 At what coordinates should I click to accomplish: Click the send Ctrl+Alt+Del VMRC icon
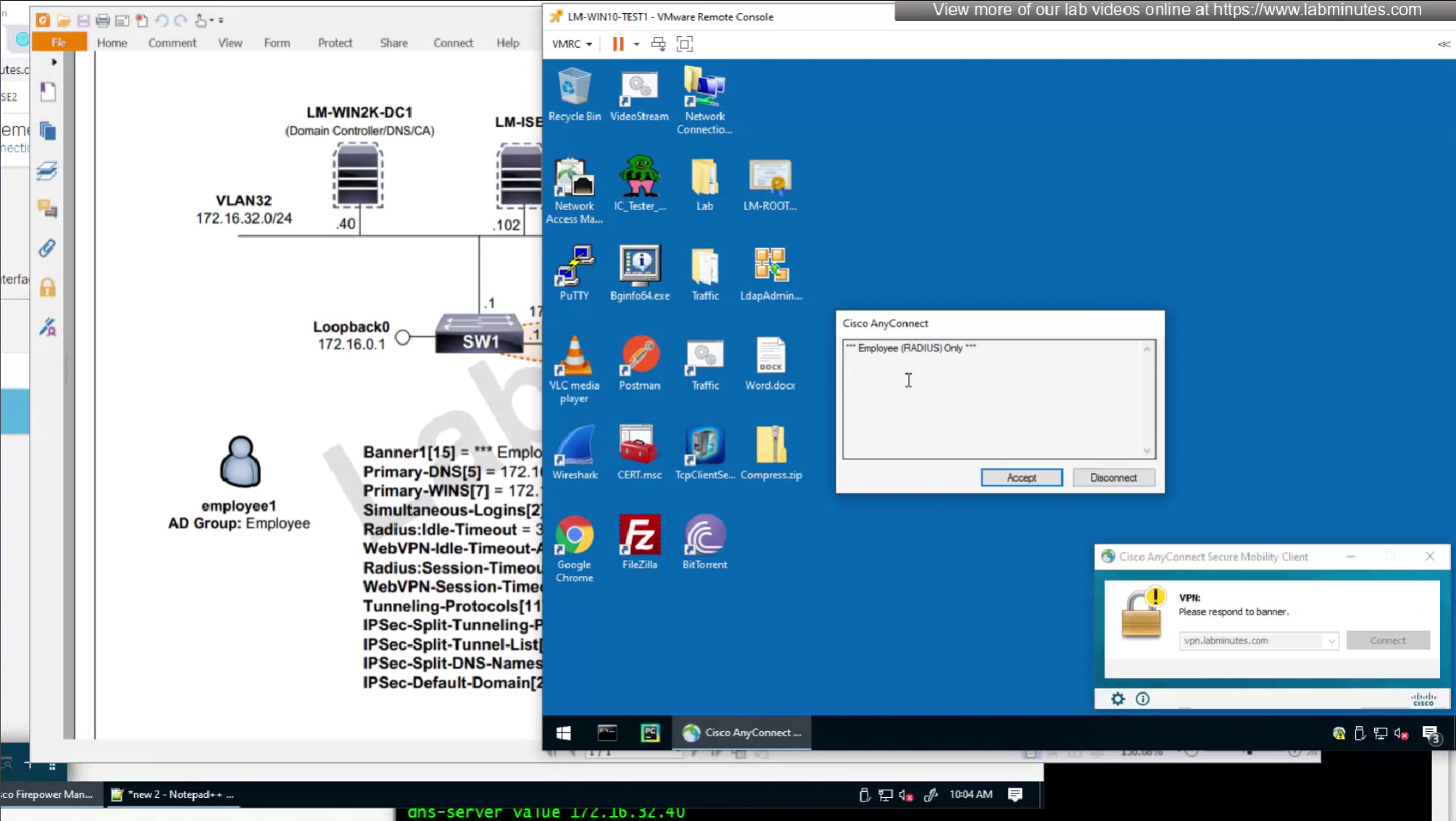tap(658, 44)
